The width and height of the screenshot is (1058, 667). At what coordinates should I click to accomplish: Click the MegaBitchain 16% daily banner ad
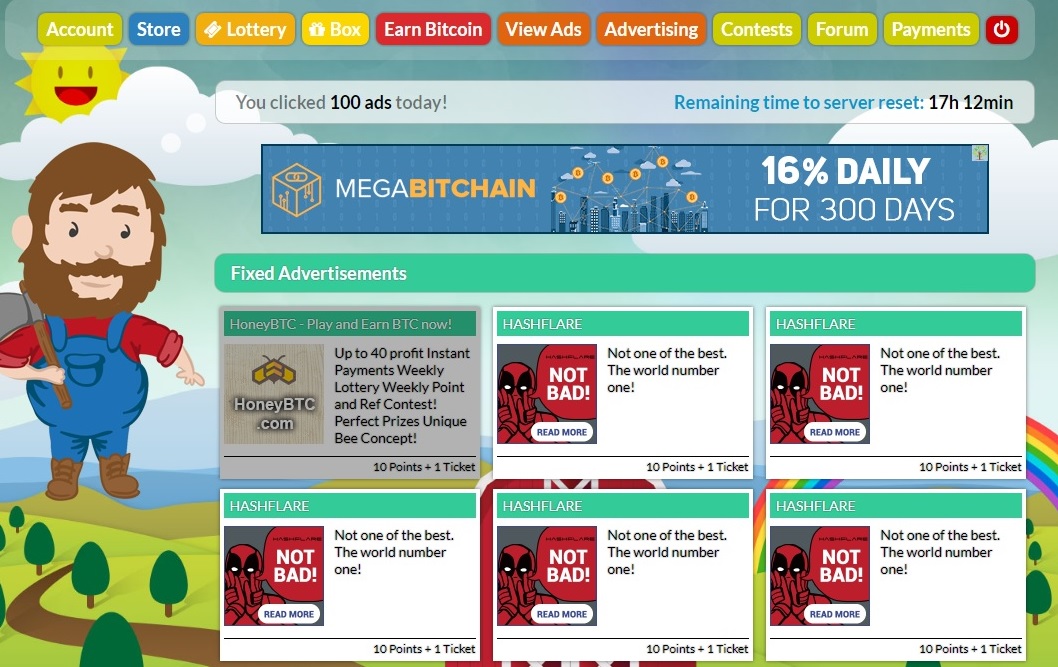coord(625,189)
